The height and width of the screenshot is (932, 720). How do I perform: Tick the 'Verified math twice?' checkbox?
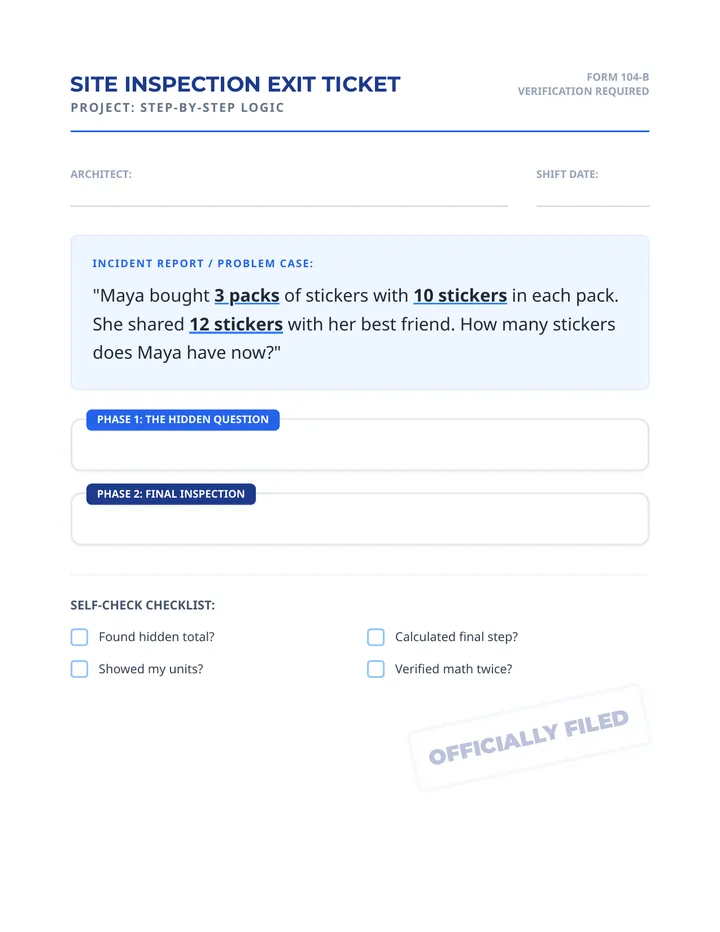pos(376,669)
